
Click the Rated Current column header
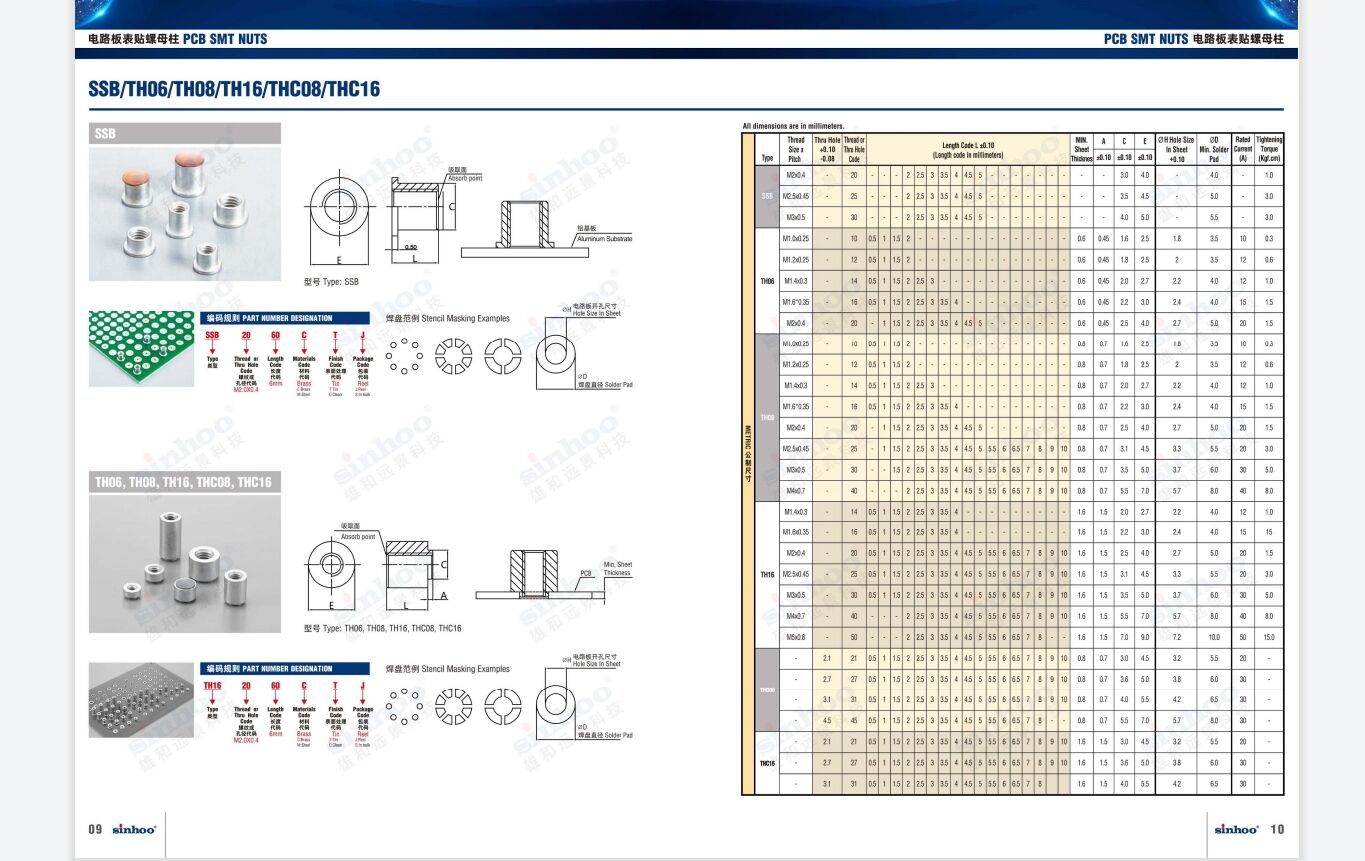click(x=1242, y=149)
